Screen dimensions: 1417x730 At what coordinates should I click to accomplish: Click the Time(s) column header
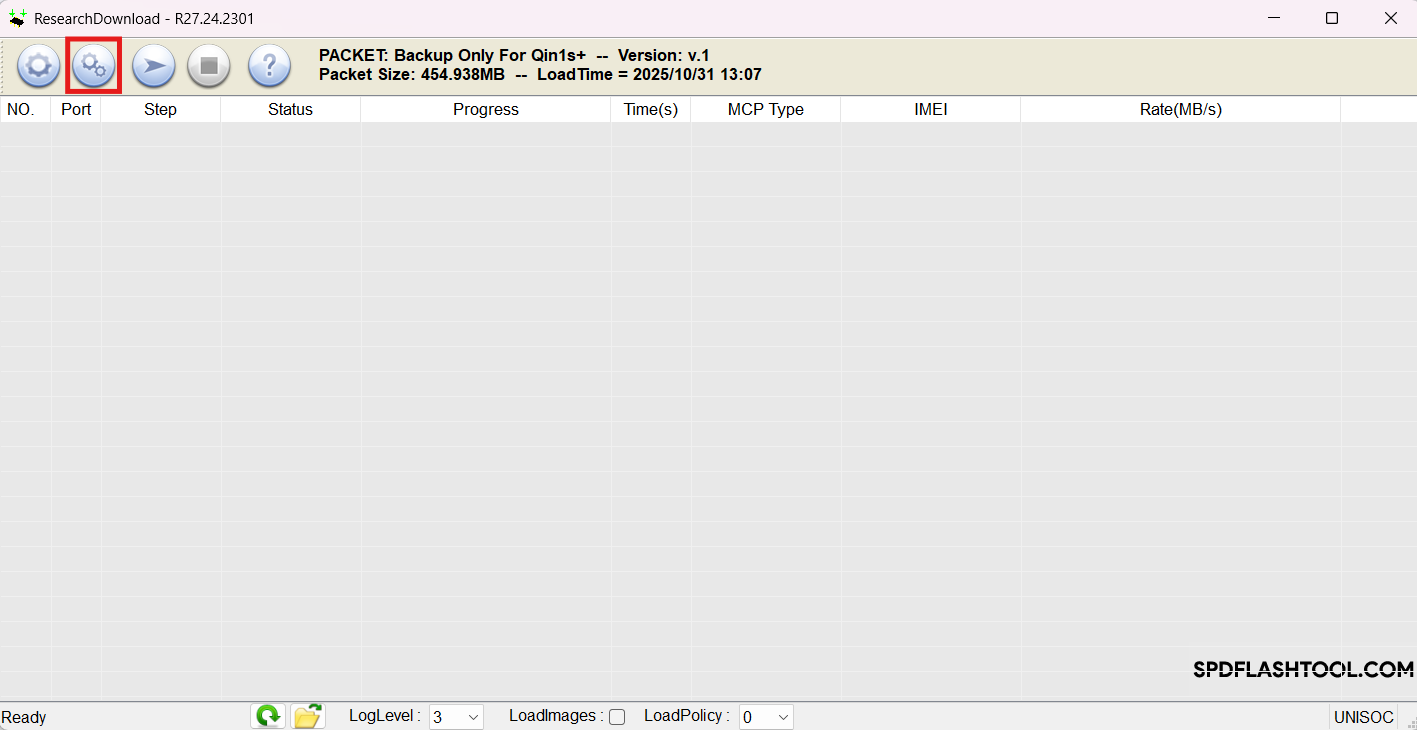point(650,110)
